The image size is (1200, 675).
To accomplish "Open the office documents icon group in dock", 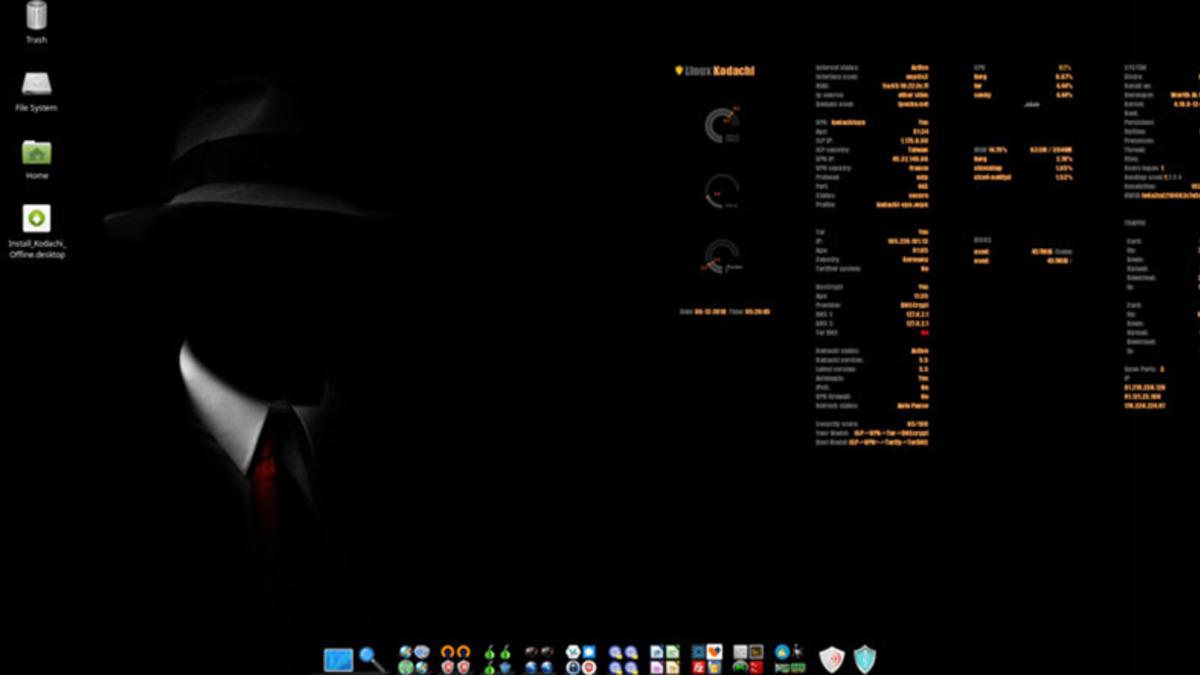I will tap(665, 659).
